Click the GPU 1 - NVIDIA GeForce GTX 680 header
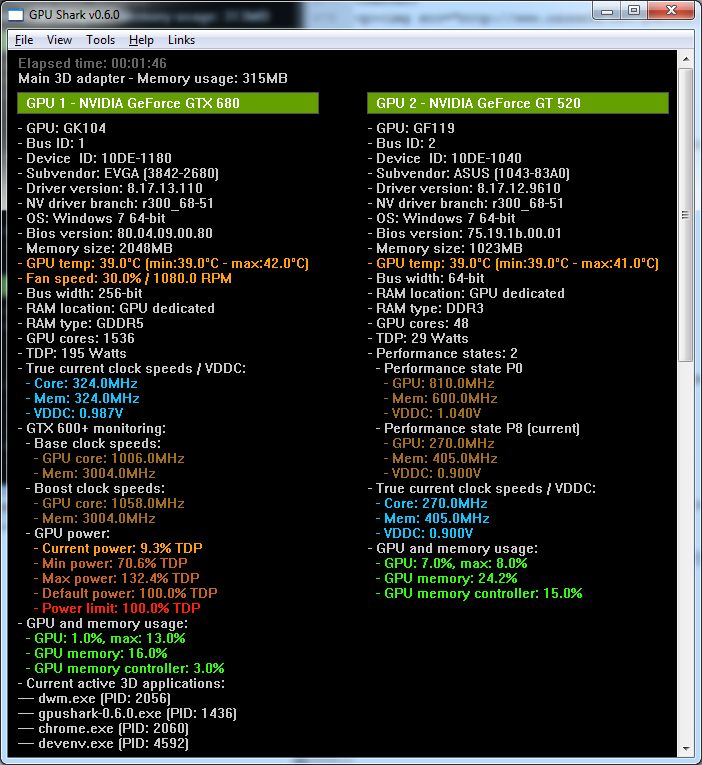The width and height of the screenshot is (702, 765). click(x=168, y=103)
